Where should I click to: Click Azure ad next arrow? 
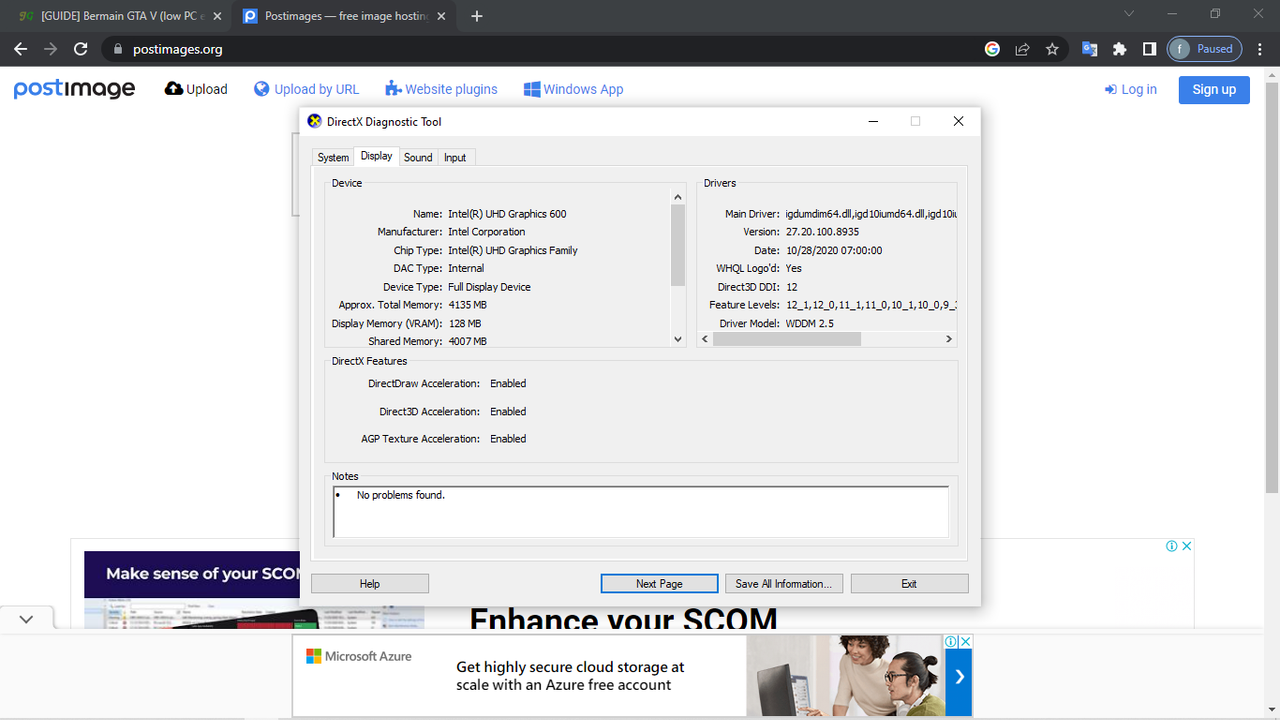click(x=959, y=677)
